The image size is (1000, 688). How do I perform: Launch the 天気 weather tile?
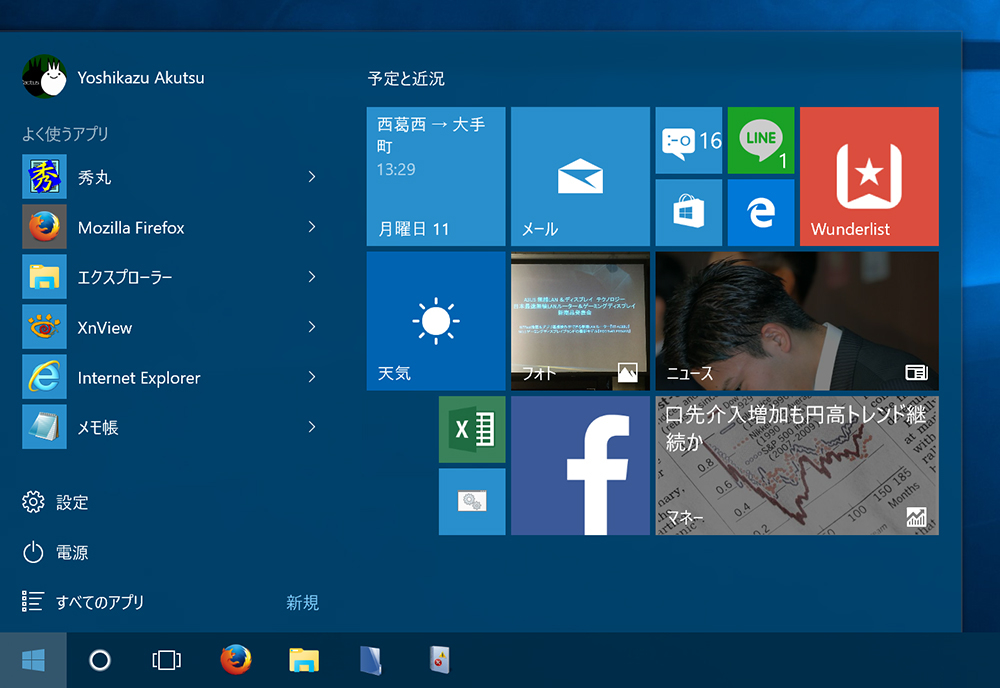(436, 320)
